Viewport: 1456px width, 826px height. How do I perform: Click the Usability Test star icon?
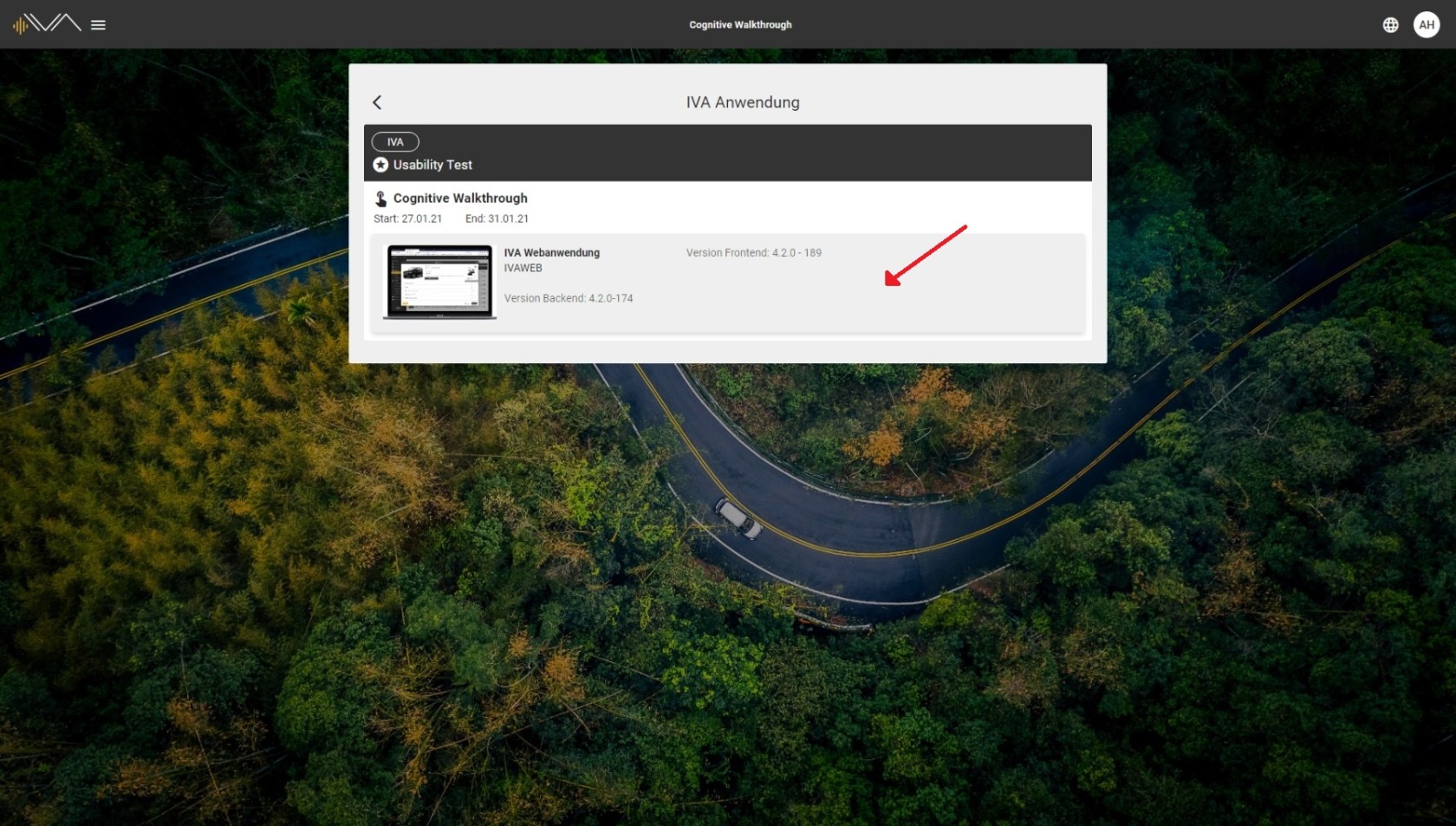click(380, 165)
